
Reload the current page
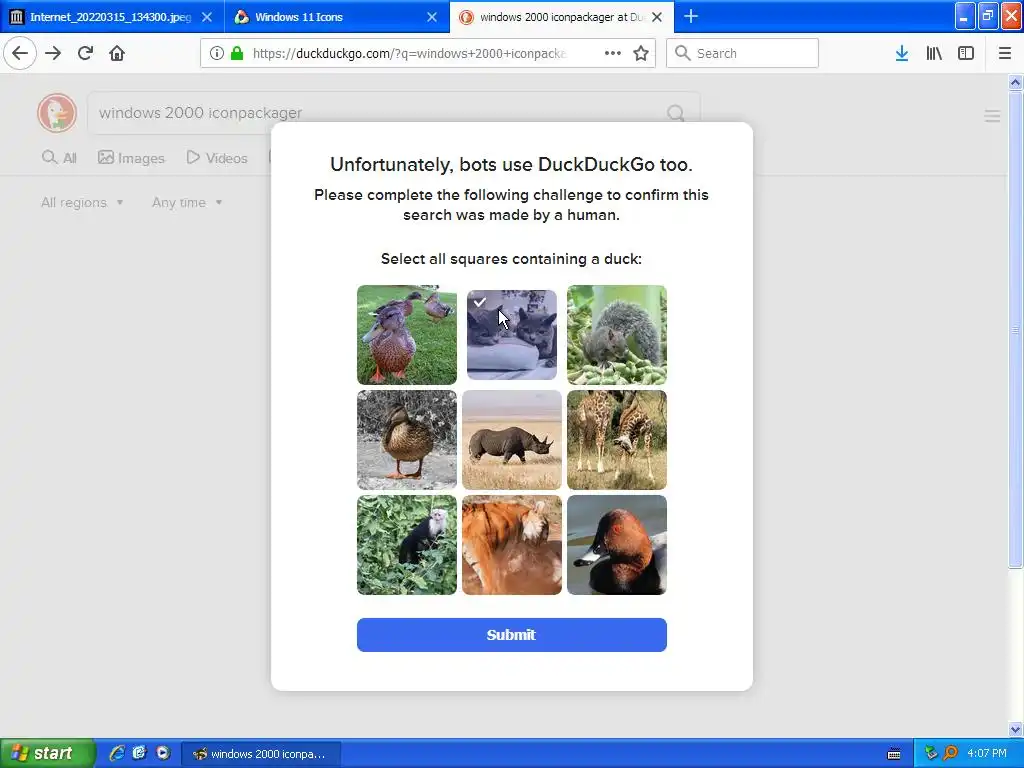tap(85, 53)
